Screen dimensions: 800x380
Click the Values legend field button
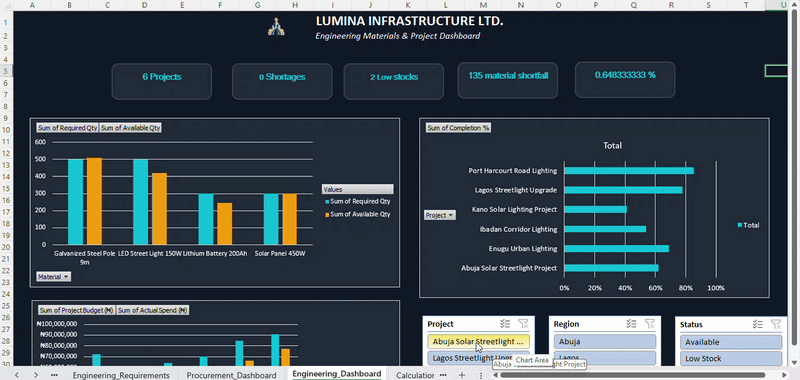click(358, 189)
